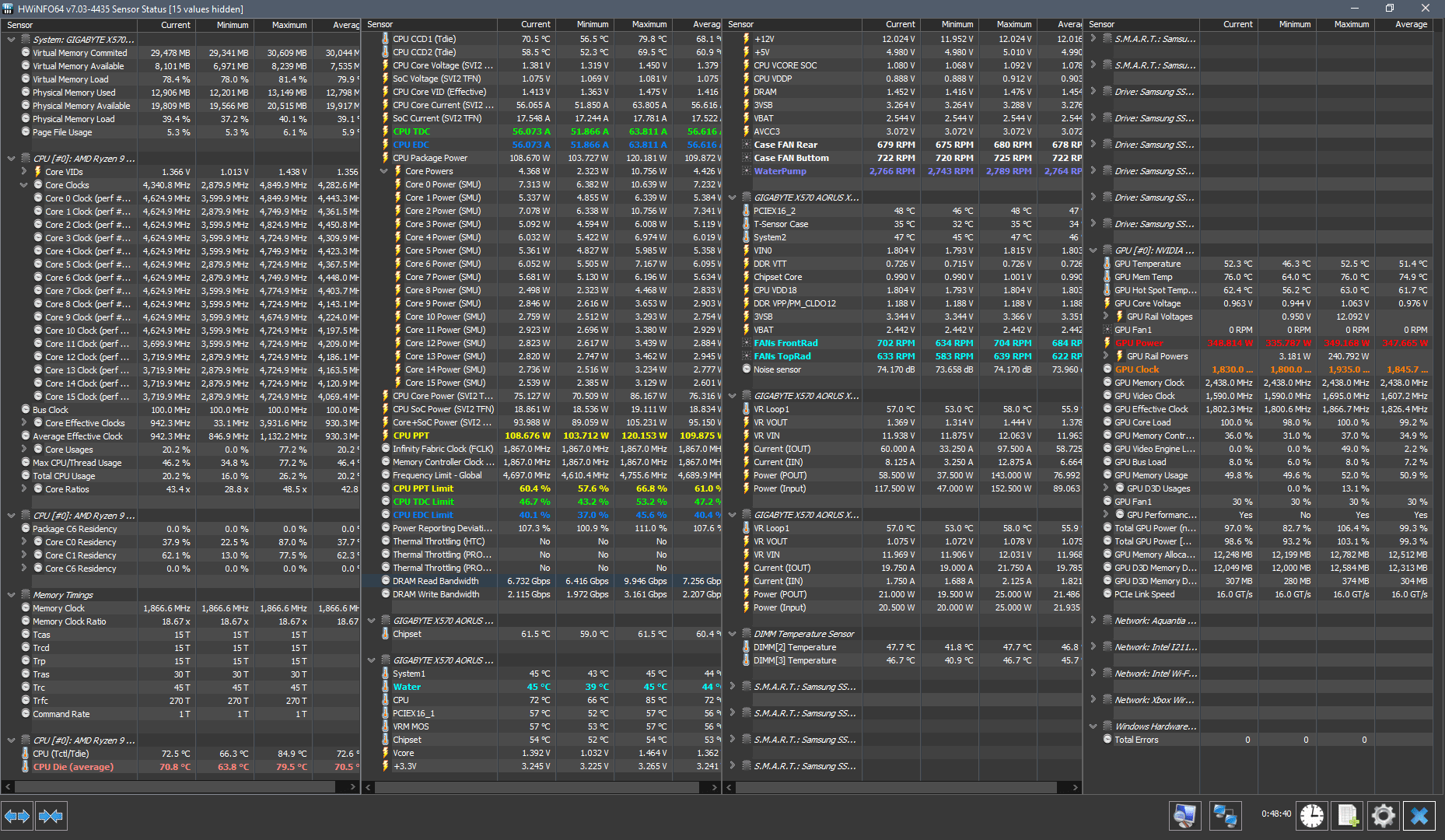Click the shrink-columns inward arrows button
This screenshot has width=1445, height=840.
pyautogui.click(x=51, y=816)
